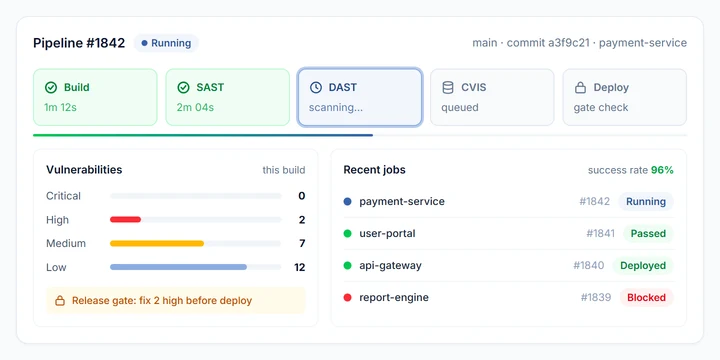720x360 pixels.
Task: Open the report-engine job
Action: click(509, 298)
